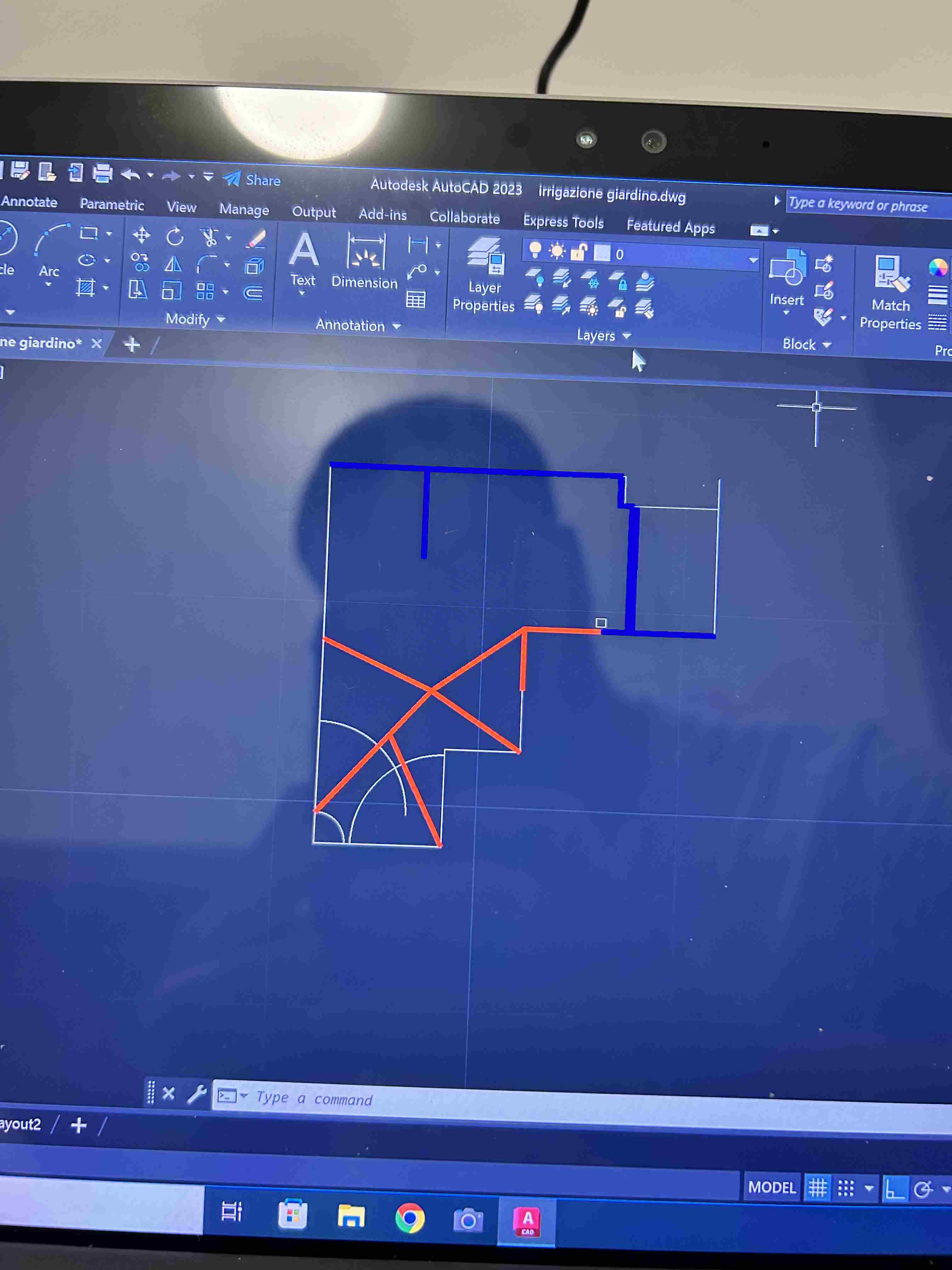This screenshot has height=1270, width=952.
Task: Select the Move tool in Modify panel
Action: (x=141, y=235)
